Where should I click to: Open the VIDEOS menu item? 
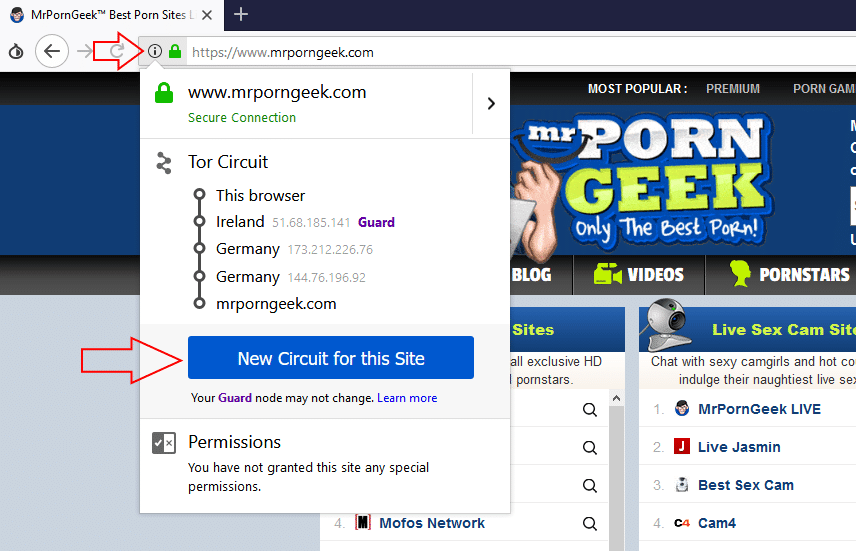(640, 275)
